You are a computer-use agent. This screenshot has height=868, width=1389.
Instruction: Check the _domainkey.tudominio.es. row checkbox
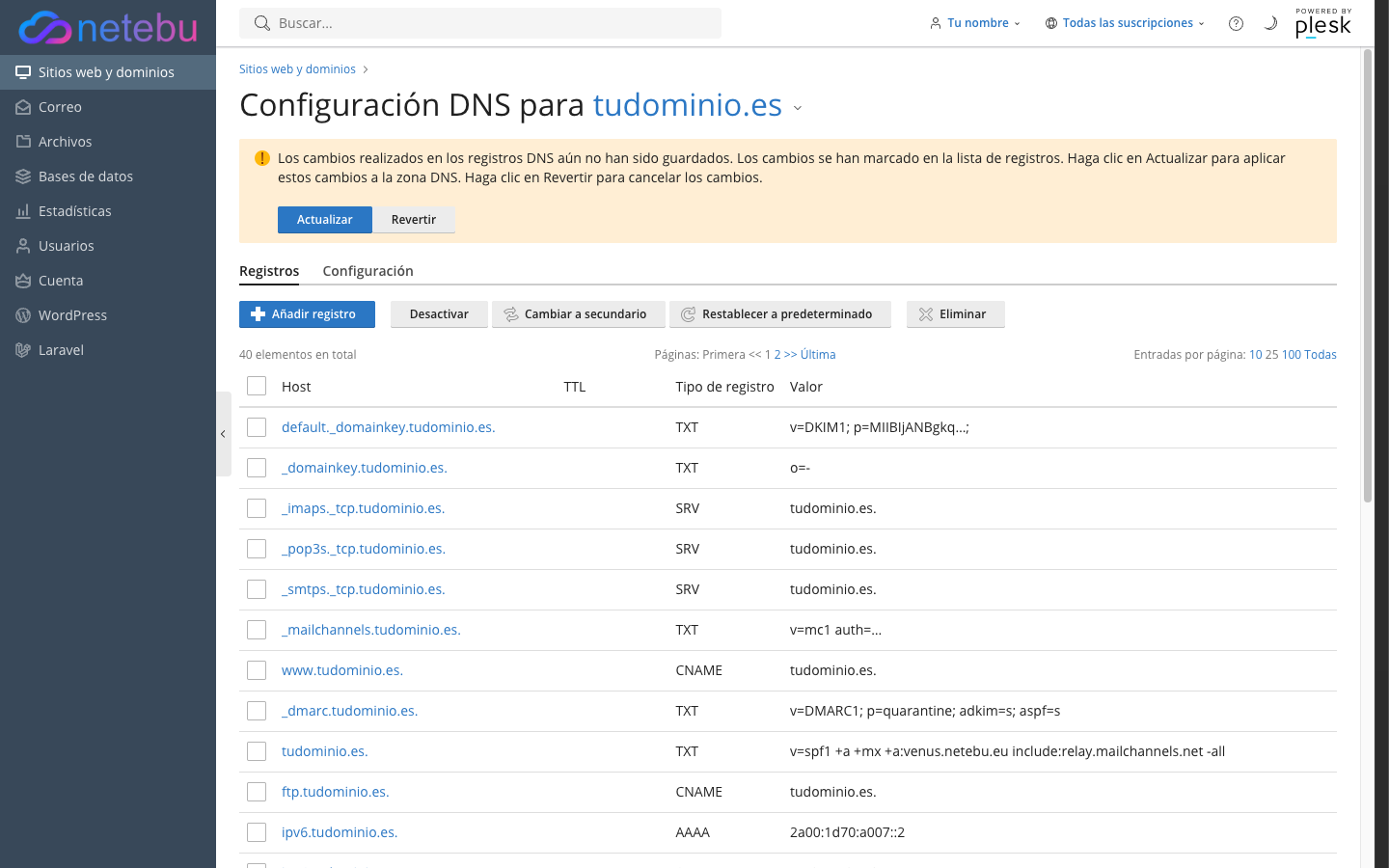tap(257, 468)
